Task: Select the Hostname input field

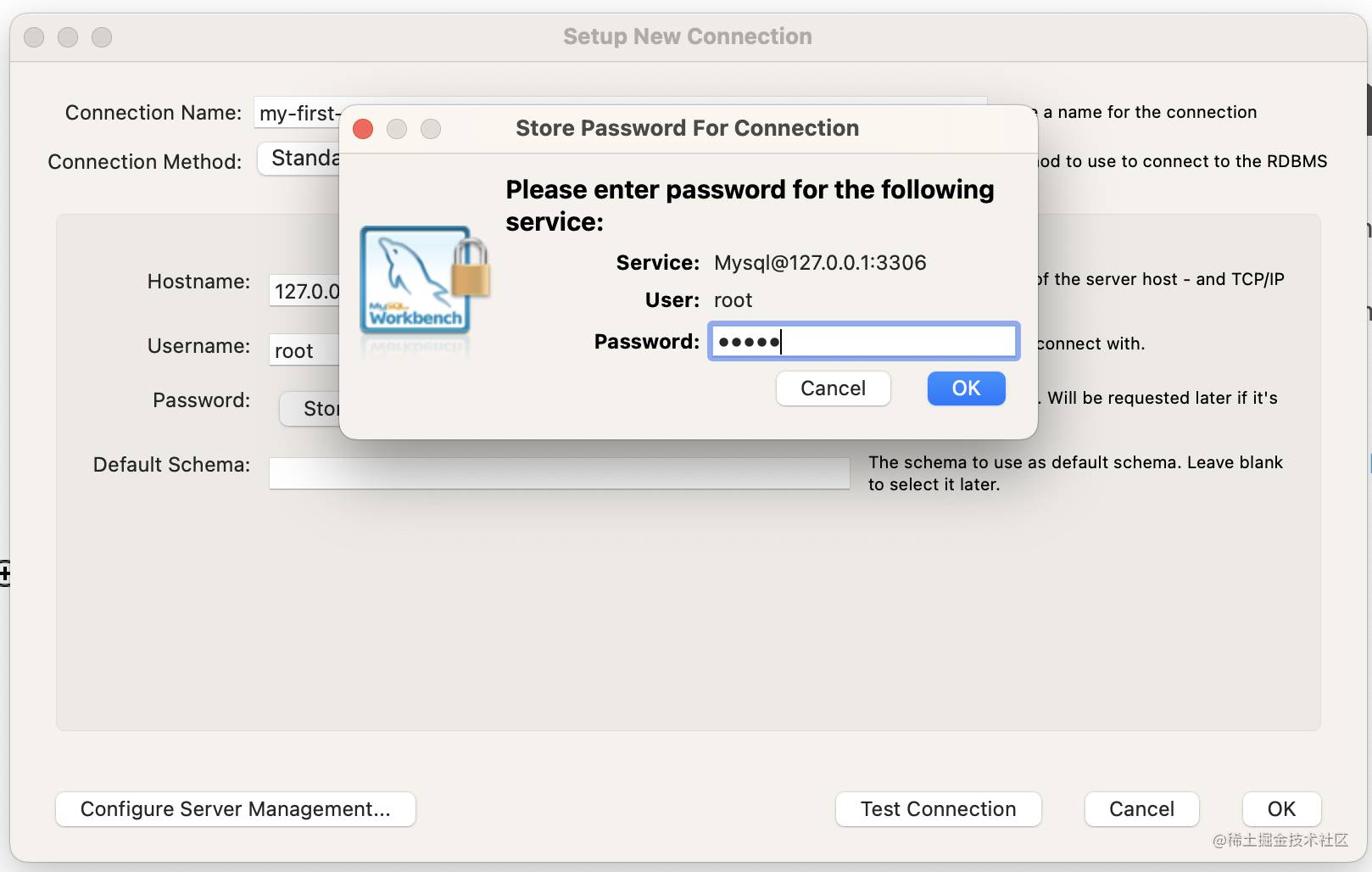Action: tap(304, 291)
